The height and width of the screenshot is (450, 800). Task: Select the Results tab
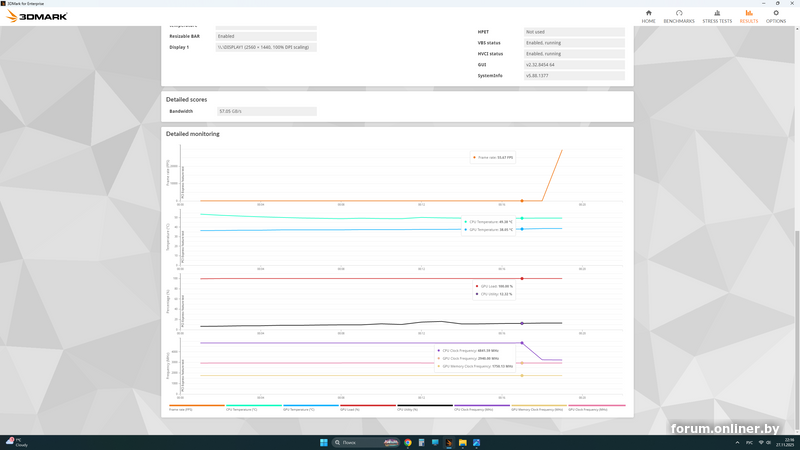pyautogui.click(x=749, y=16)
